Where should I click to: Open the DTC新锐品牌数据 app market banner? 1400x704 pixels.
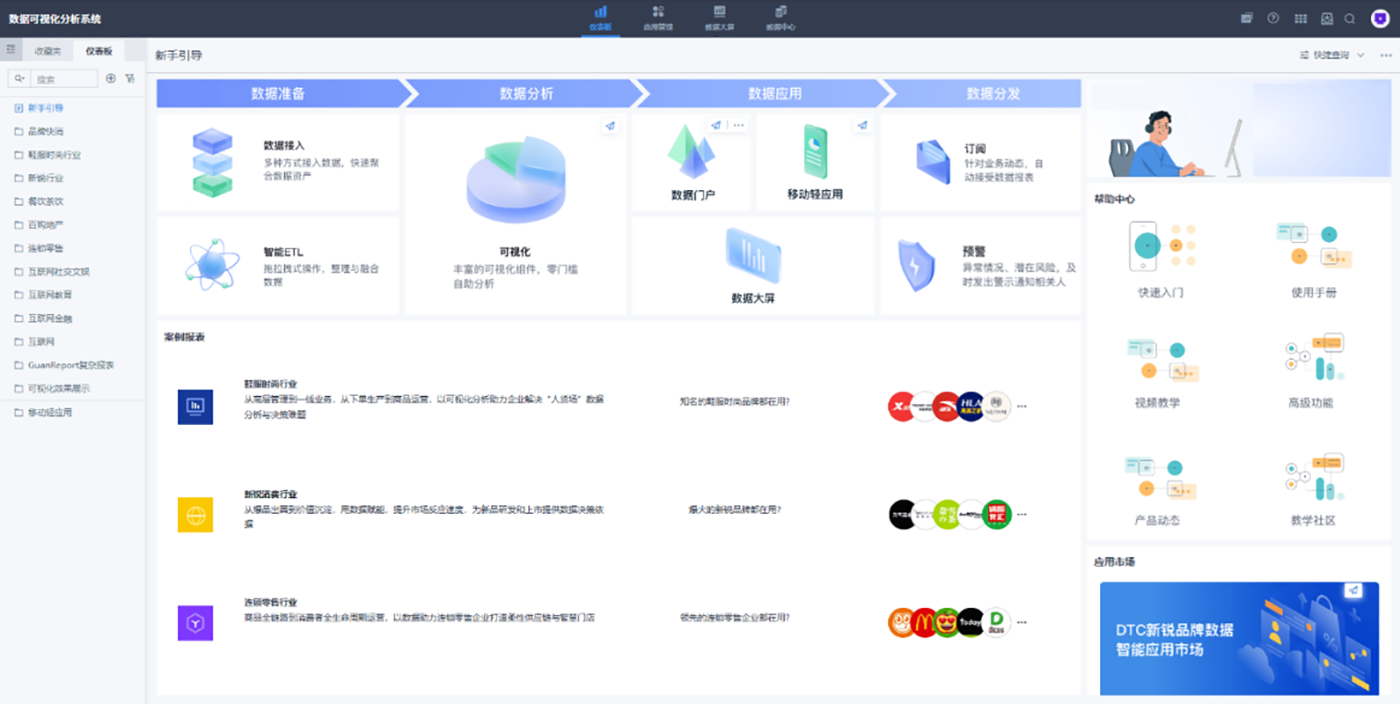[1238, 638]
